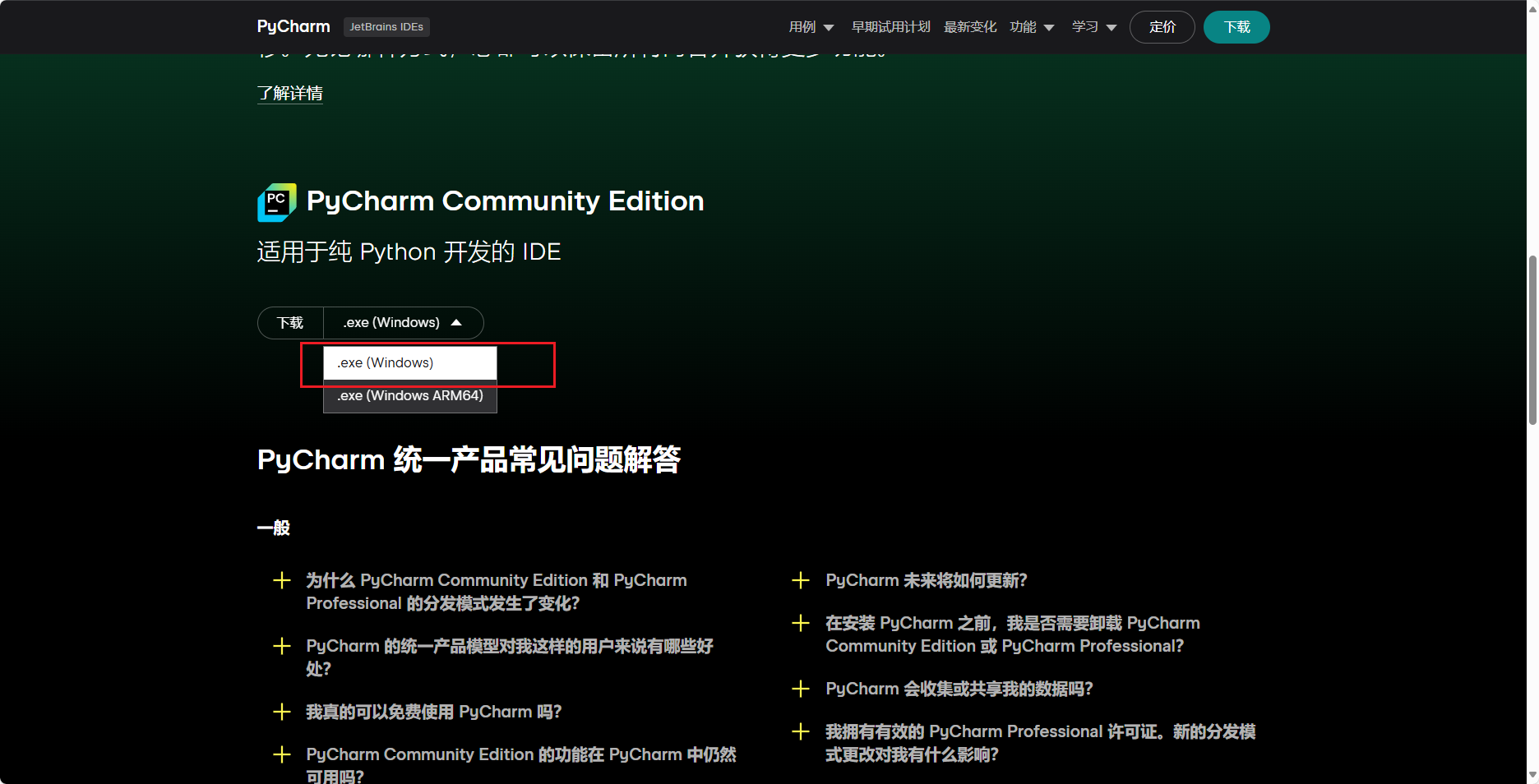Open the 学习 menu
Viewport: 1539px width, 784px height.
pos(1085,27)
